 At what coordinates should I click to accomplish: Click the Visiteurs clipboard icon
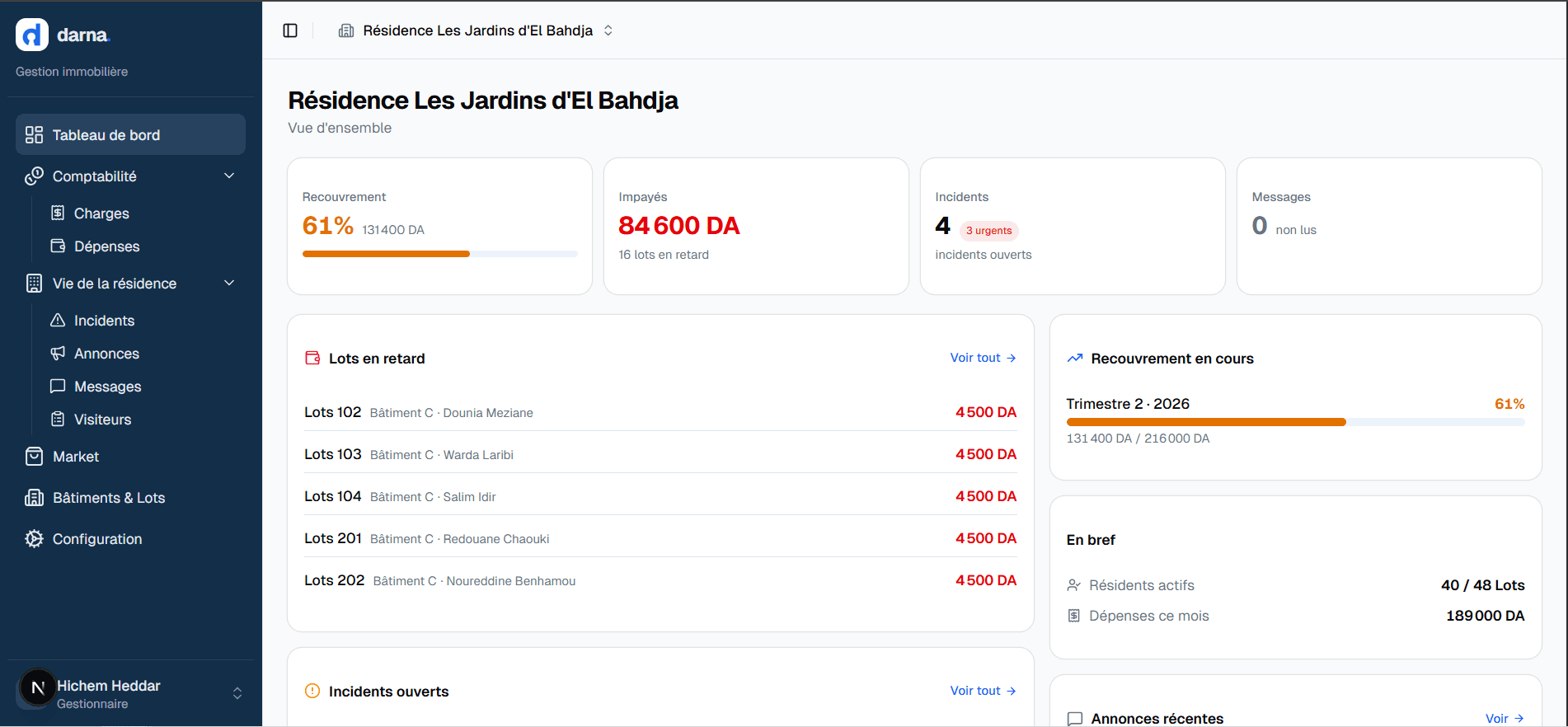click(58, 419)
